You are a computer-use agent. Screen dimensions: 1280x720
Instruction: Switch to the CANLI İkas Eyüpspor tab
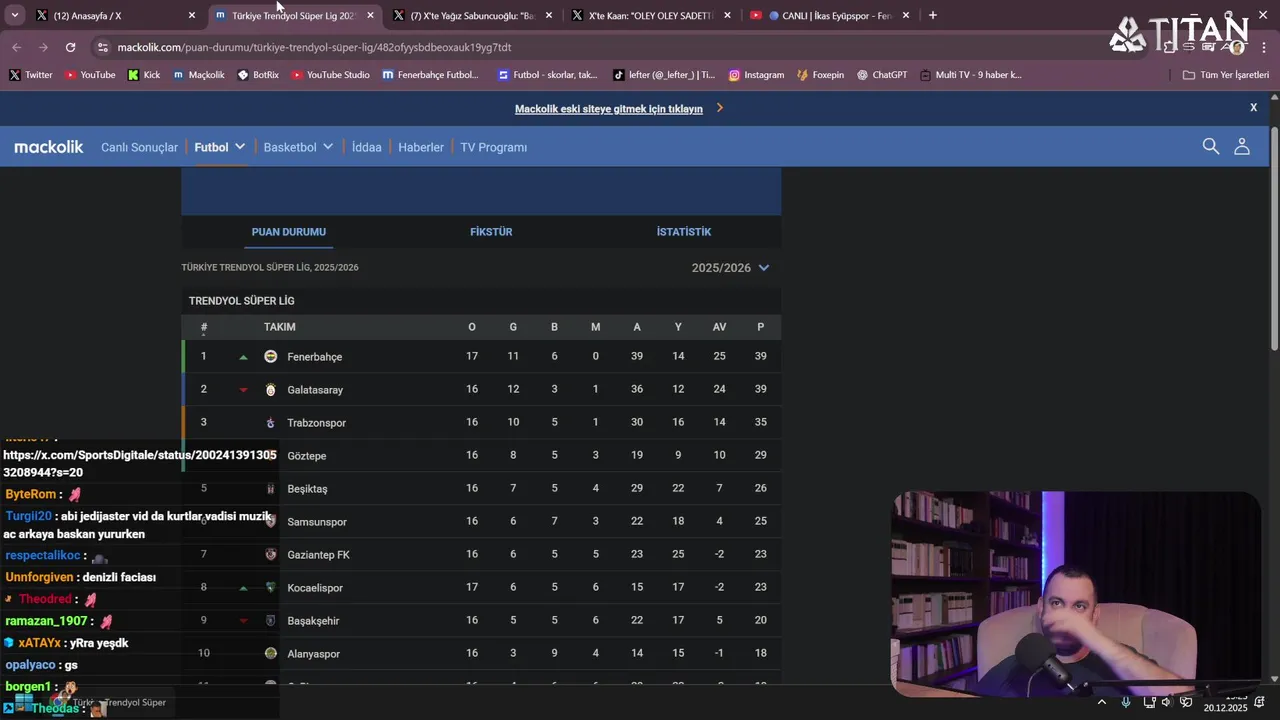click(829, 15)
